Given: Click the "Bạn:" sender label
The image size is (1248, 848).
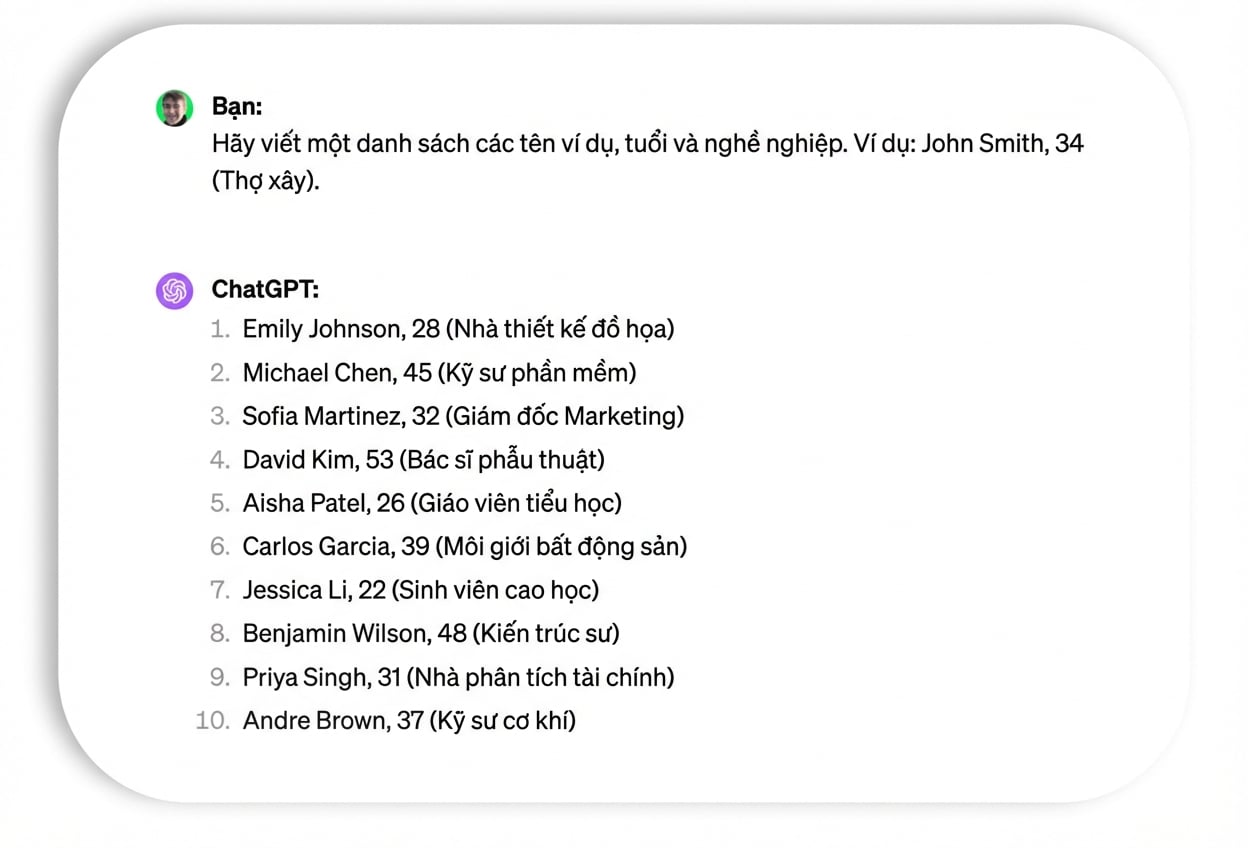Looking at the screenshot, I should click(237, 106).
